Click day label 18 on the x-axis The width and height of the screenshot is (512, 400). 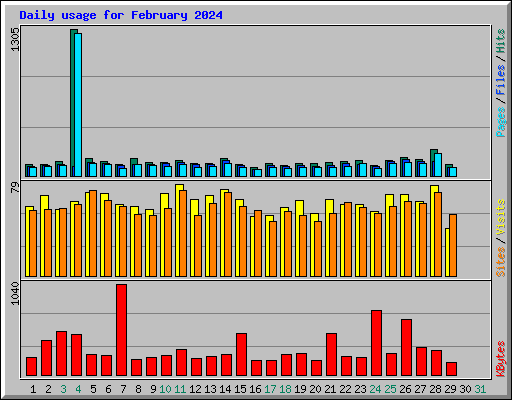click(285, 389)
